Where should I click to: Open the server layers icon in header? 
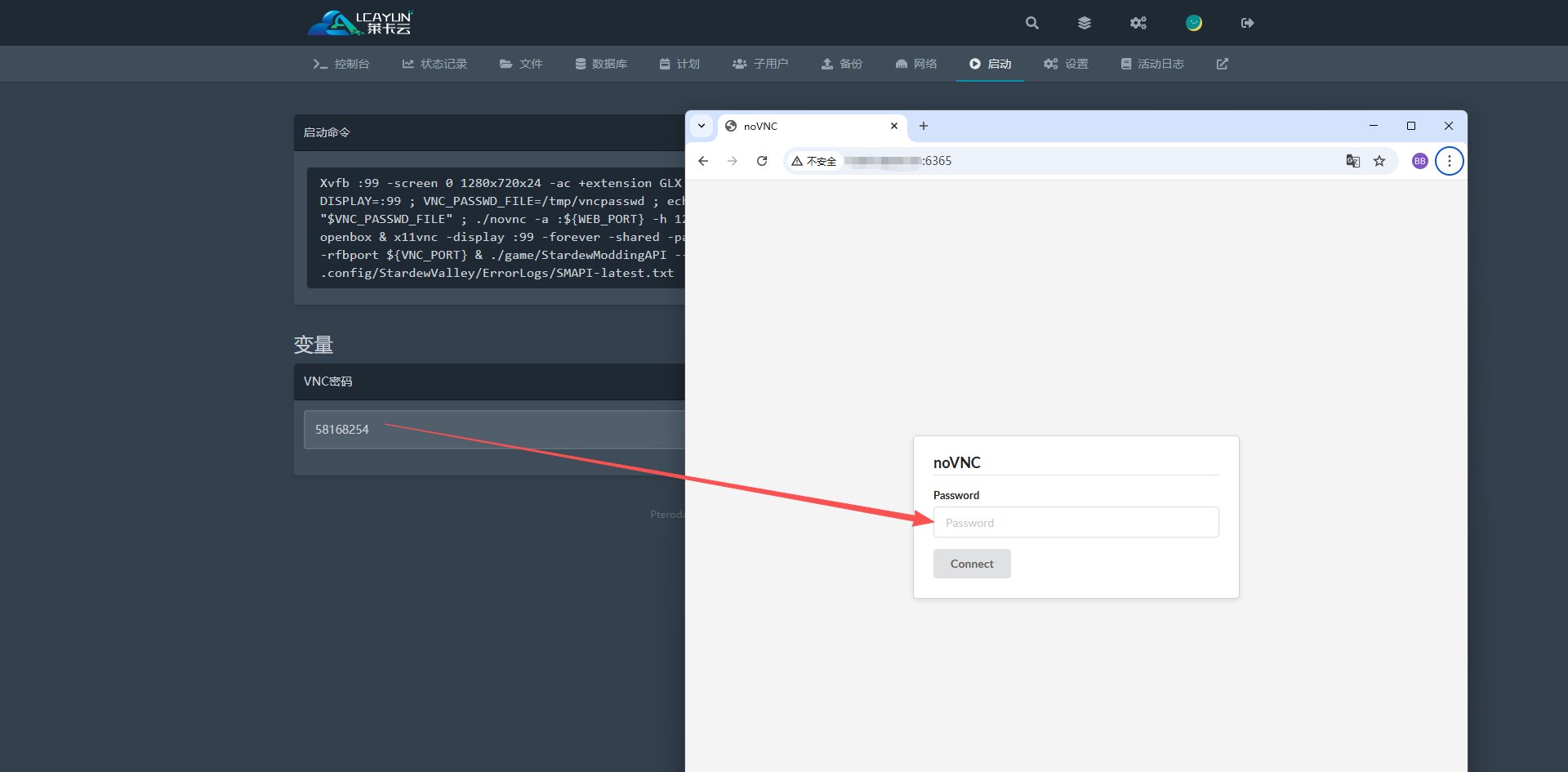click(x=1085, y=23)
